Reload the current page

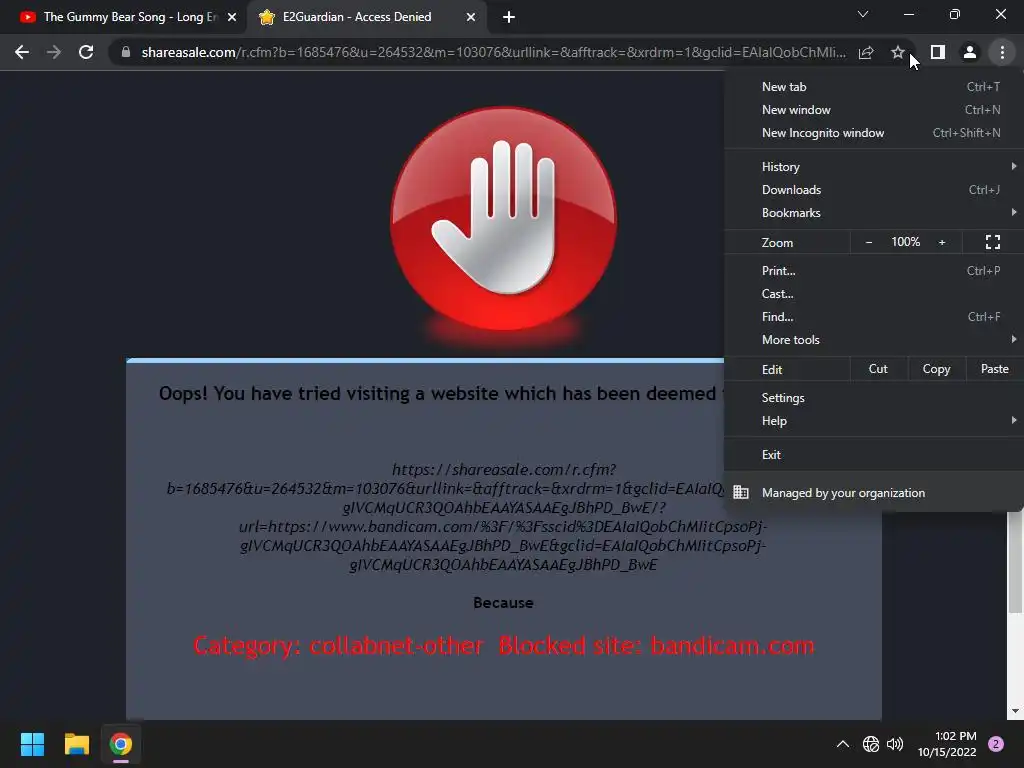pyautogui.click(x=86, y=52)
